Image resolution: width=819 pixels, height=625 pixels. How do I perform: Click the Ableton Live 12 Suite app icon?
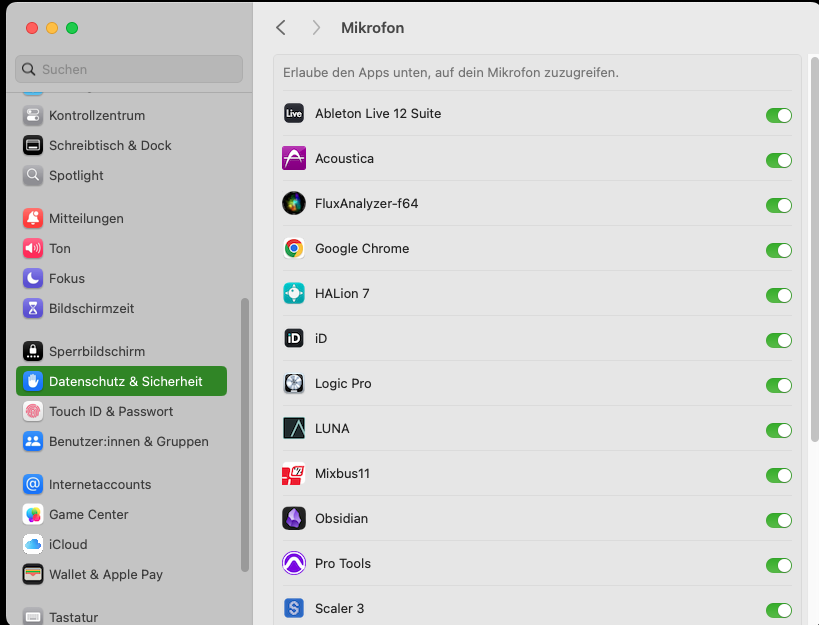coord(294,113)
